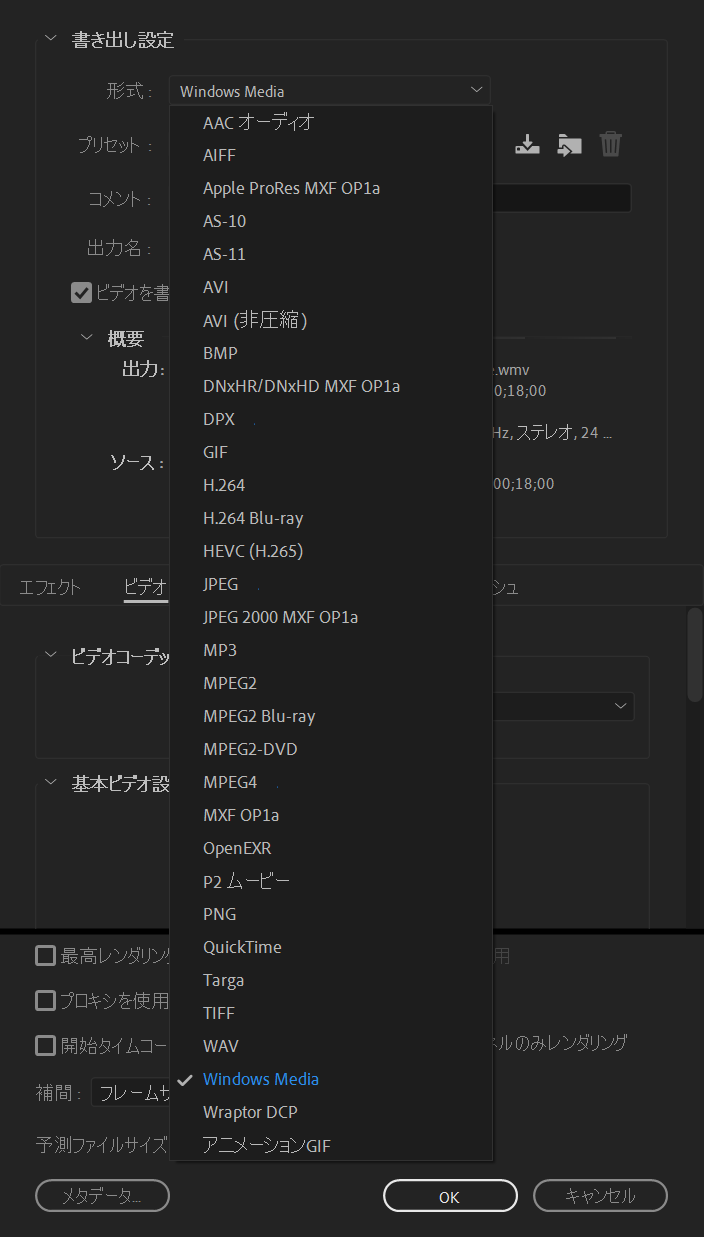Click the save preset icon
The height and width of the screenshot is (1237, 704).
pyautogui.click(x=527, y=145)
